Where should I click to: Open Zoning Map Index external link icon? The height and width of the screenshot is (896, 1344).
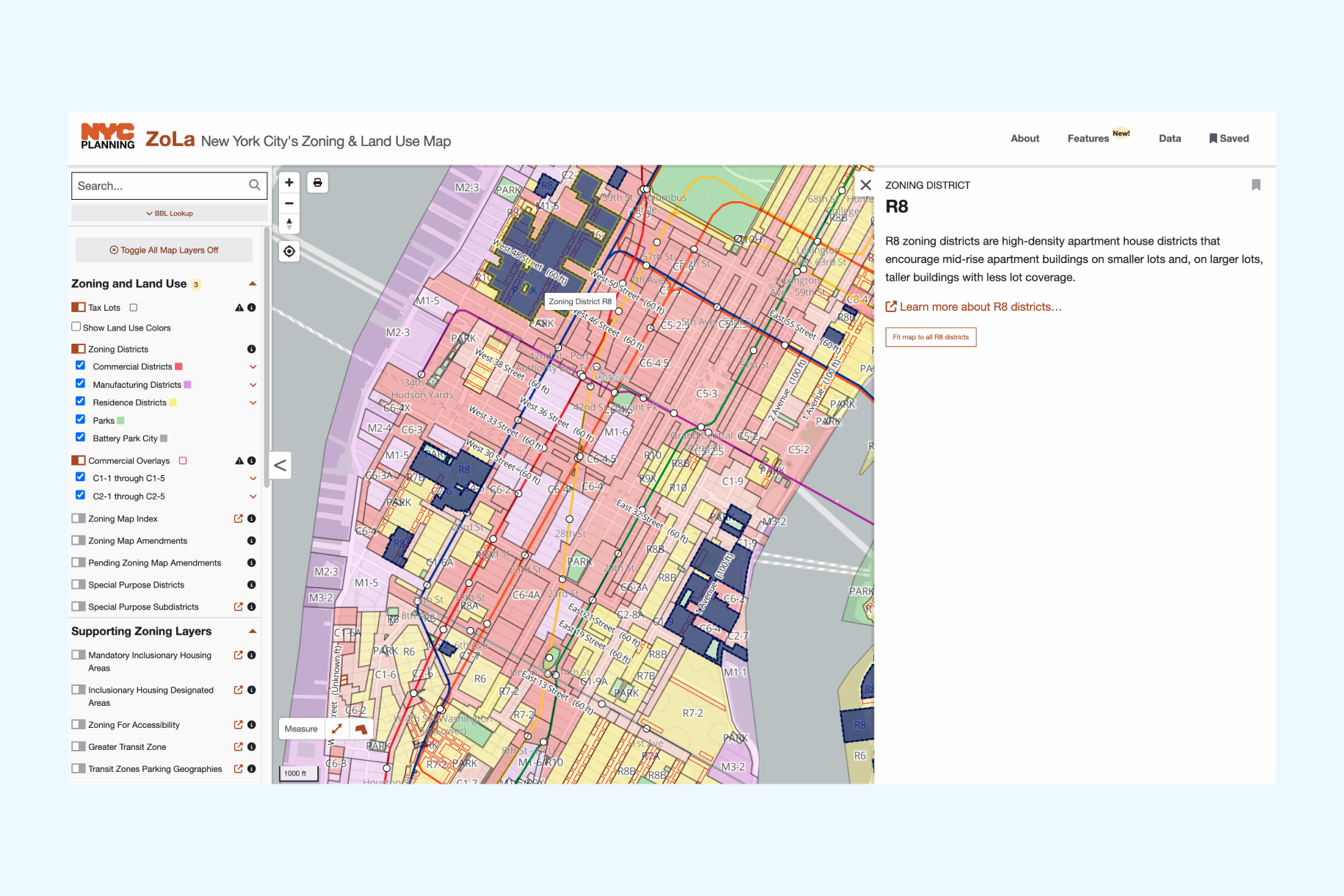[239, 519]
